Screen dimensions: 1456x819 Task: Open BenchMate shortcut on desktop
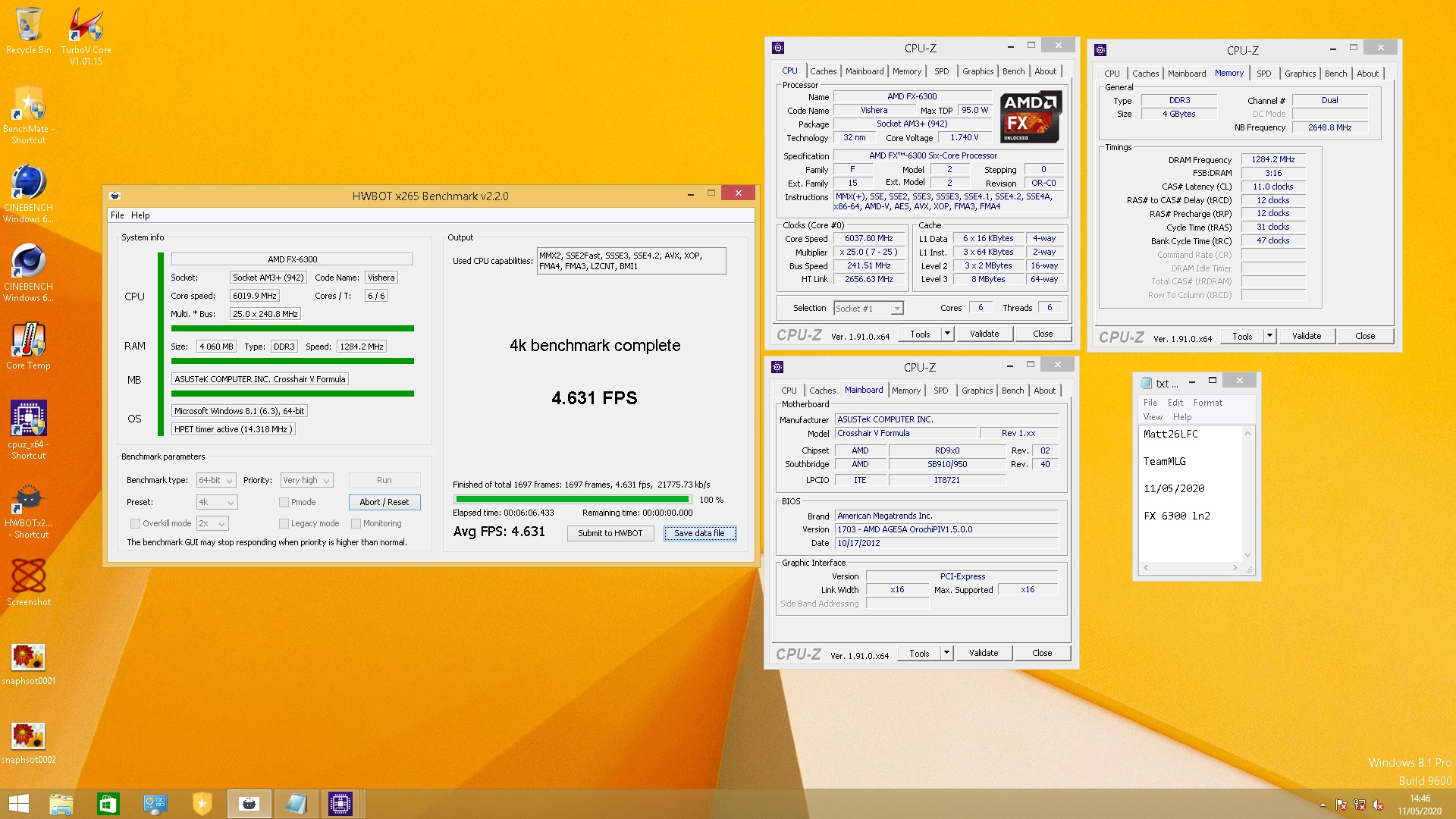pyautogui.click(x=29, y=115)
